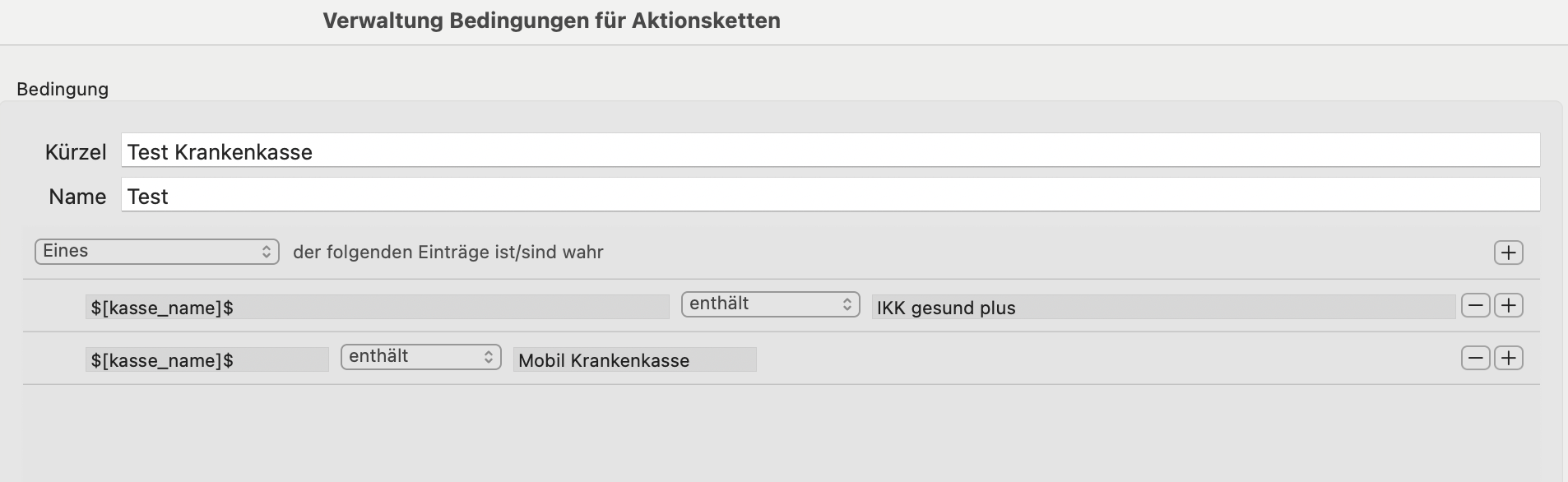Click the text 'der folgenden Einträge ist/sind wahr'

(448, 253)
